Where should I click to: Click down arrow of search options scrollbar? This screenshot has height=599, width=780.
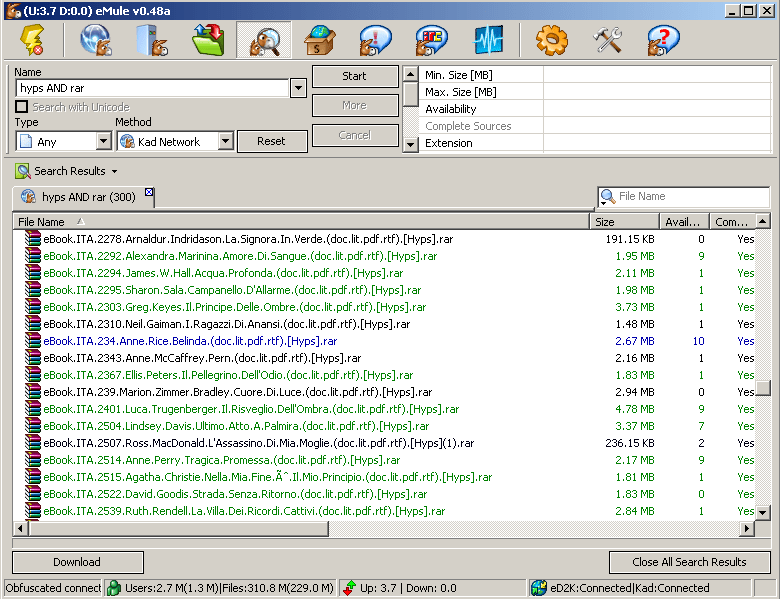pos(410,145)
